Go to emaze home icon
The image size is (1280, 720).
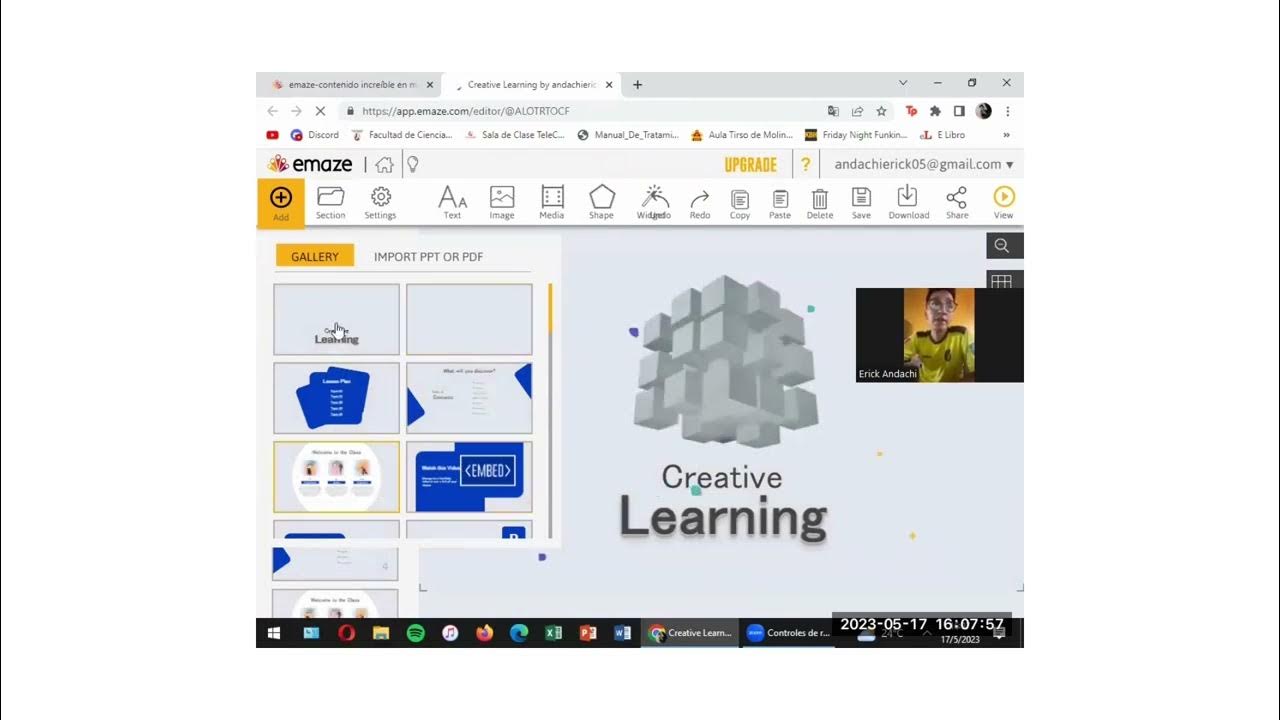(x=384, y=165)
